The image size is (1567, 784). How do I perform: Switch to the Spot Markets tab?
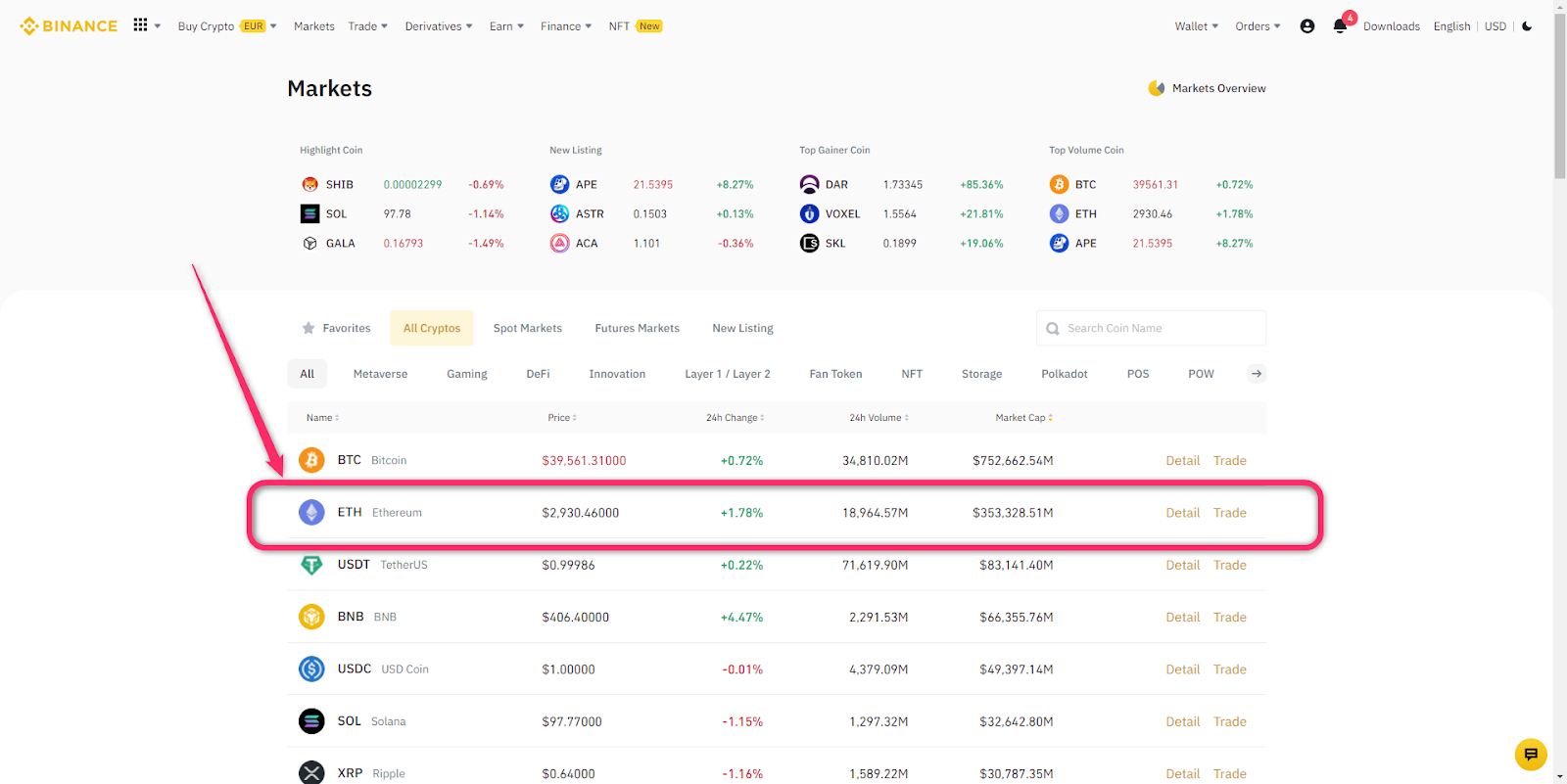(528, 328)
